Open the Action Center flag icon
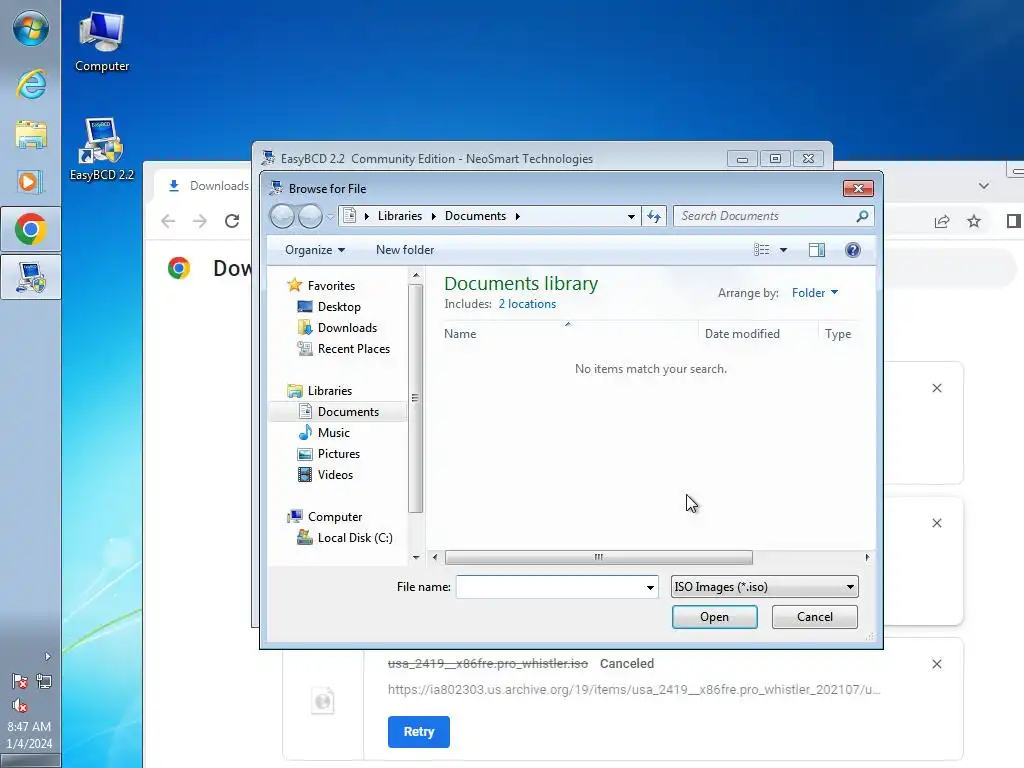 (20, 682)
